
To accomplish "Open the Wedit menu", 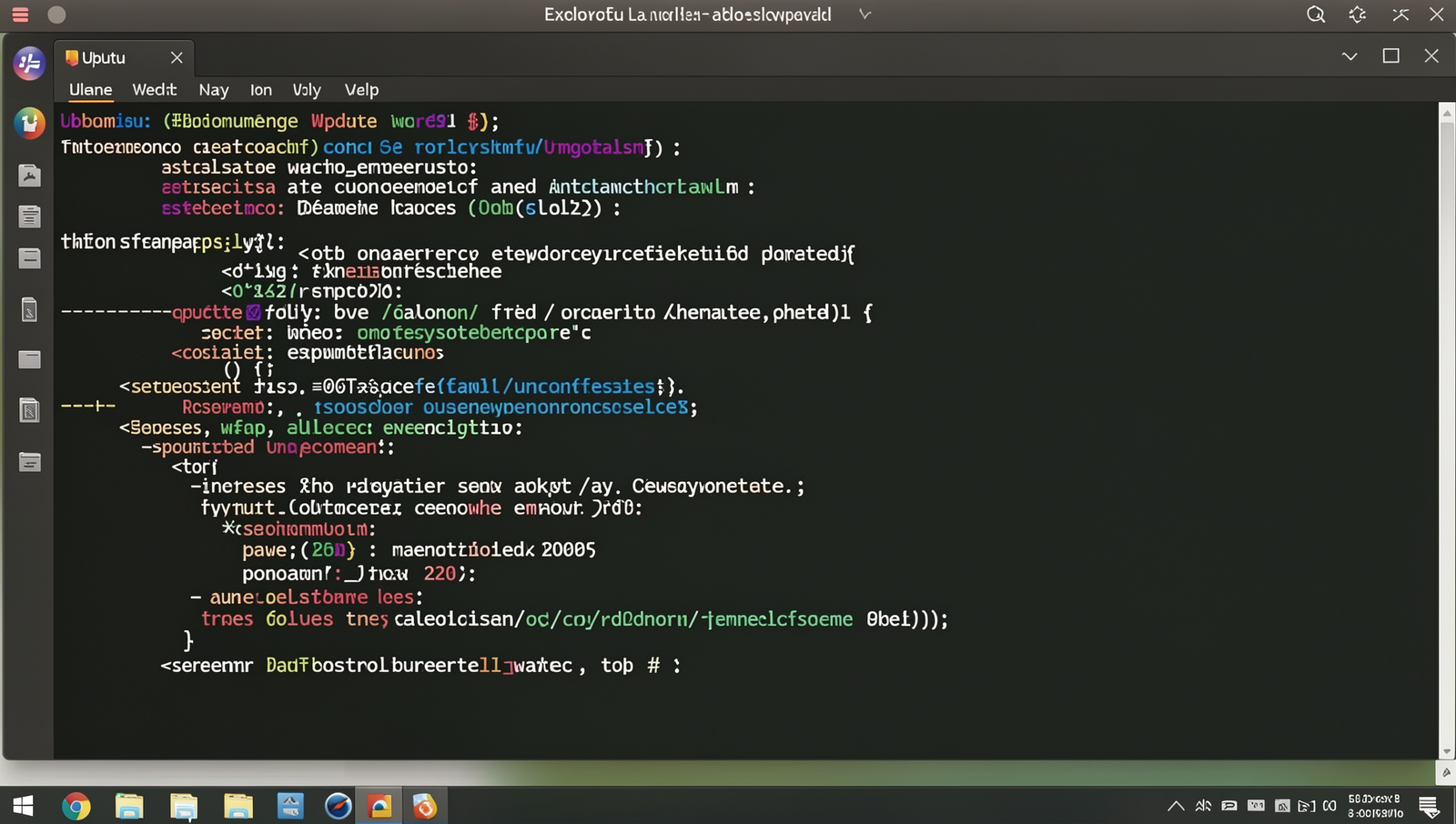I will click(x=155, y=89).
